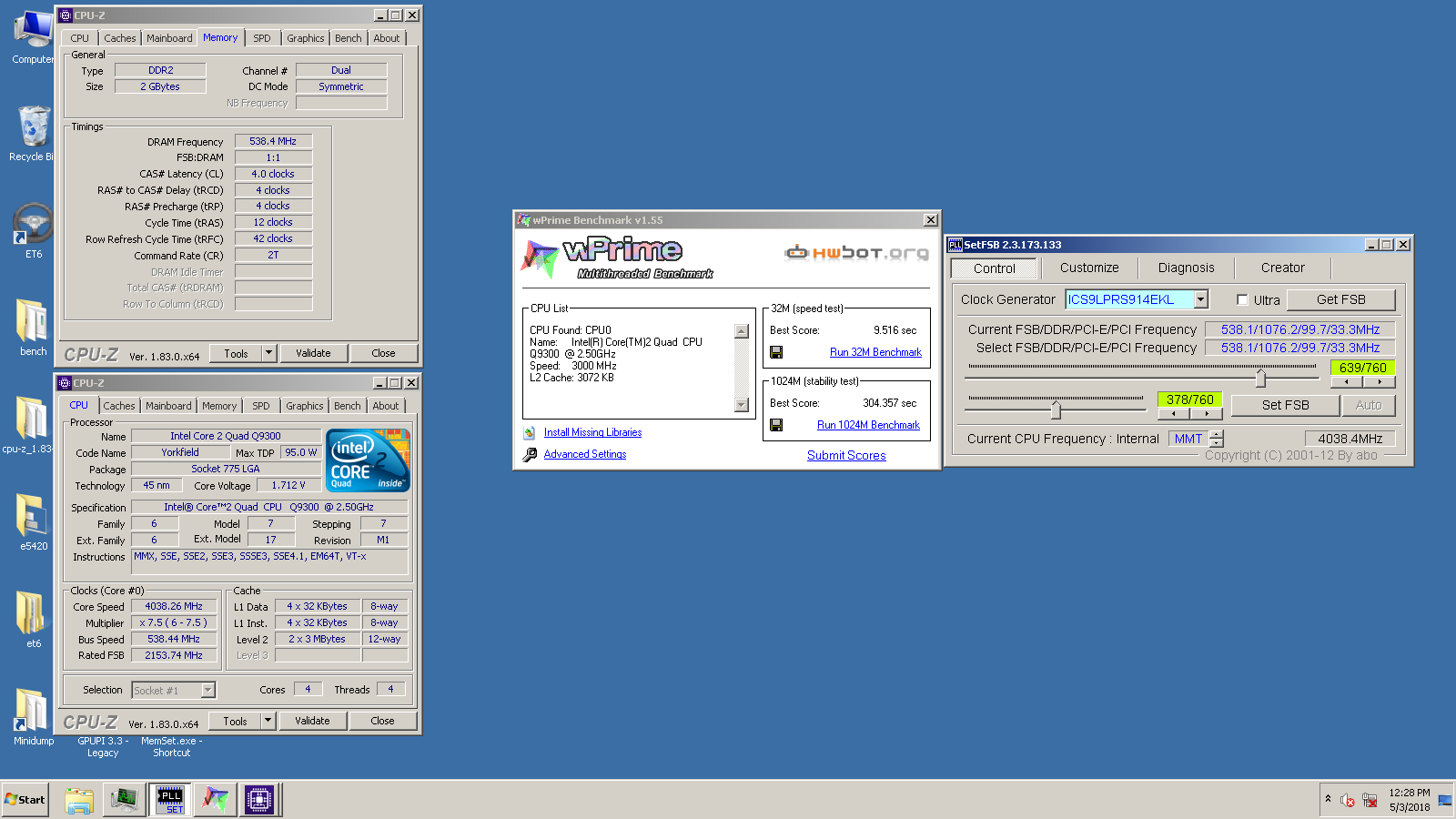This screenshot has height=819, width=1456.
Task: Open the Computer desktop icon
Action: [x=34, y=36]
